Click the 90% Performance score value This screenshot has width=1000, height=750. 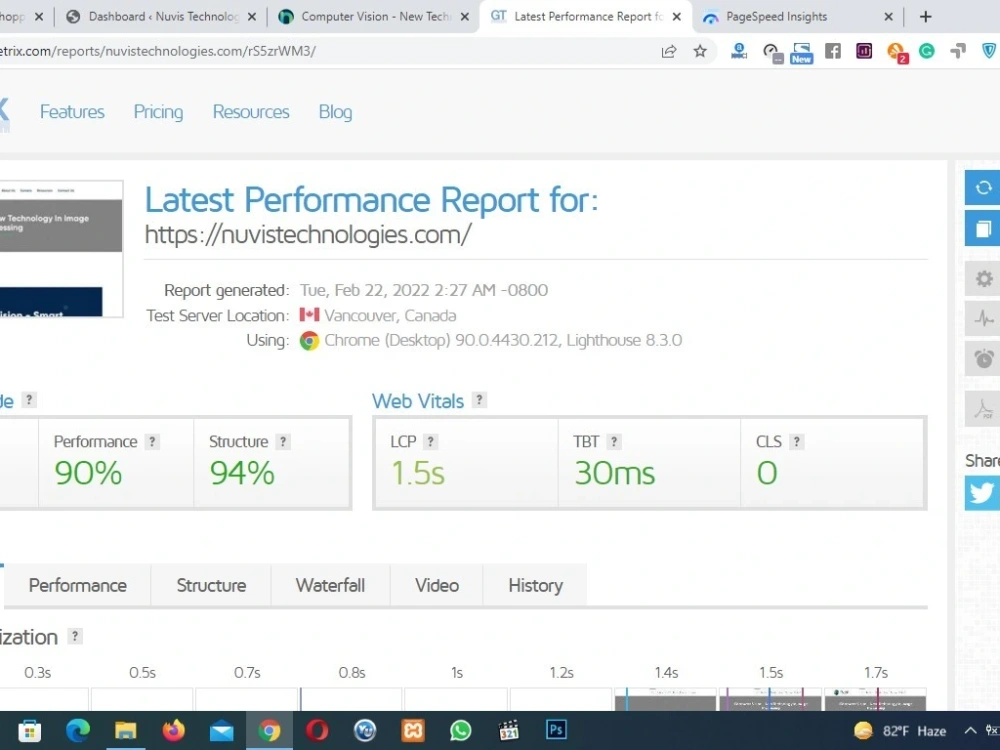(x=88, y=473)
